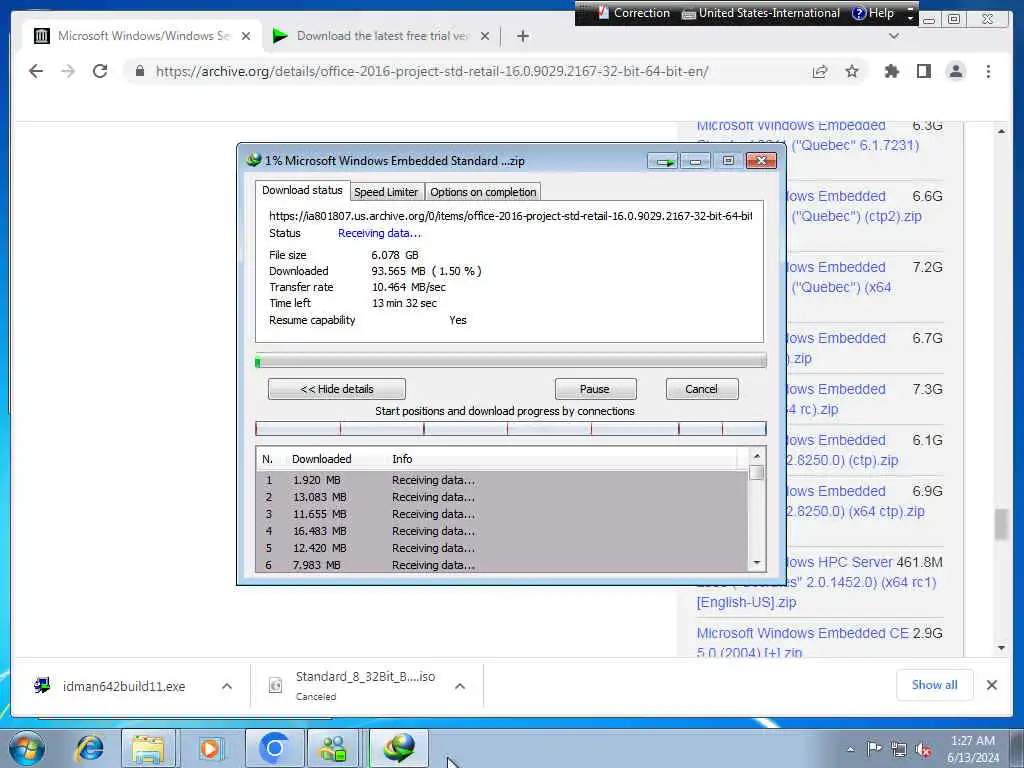Click the address bar URL
Viewport: 1024px width, 768px height.
pyautogui.click(x=432, y=71)
